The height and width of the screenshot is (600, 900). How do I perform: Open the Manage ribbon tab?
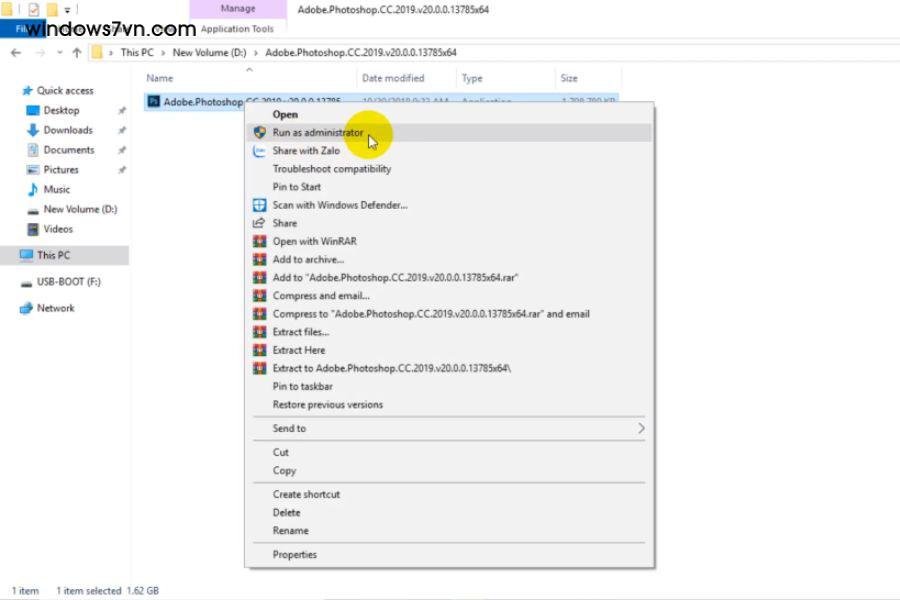(238, 9)
